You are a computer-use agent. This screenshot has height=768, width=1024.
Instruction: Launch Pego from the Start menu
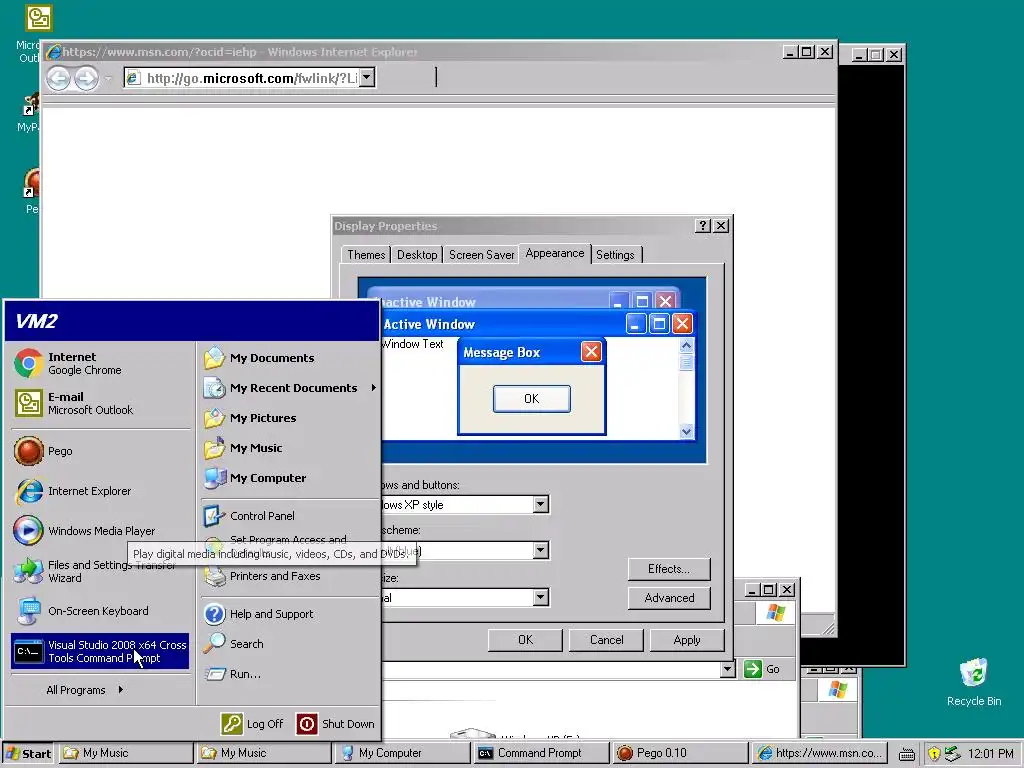(101, 451)
